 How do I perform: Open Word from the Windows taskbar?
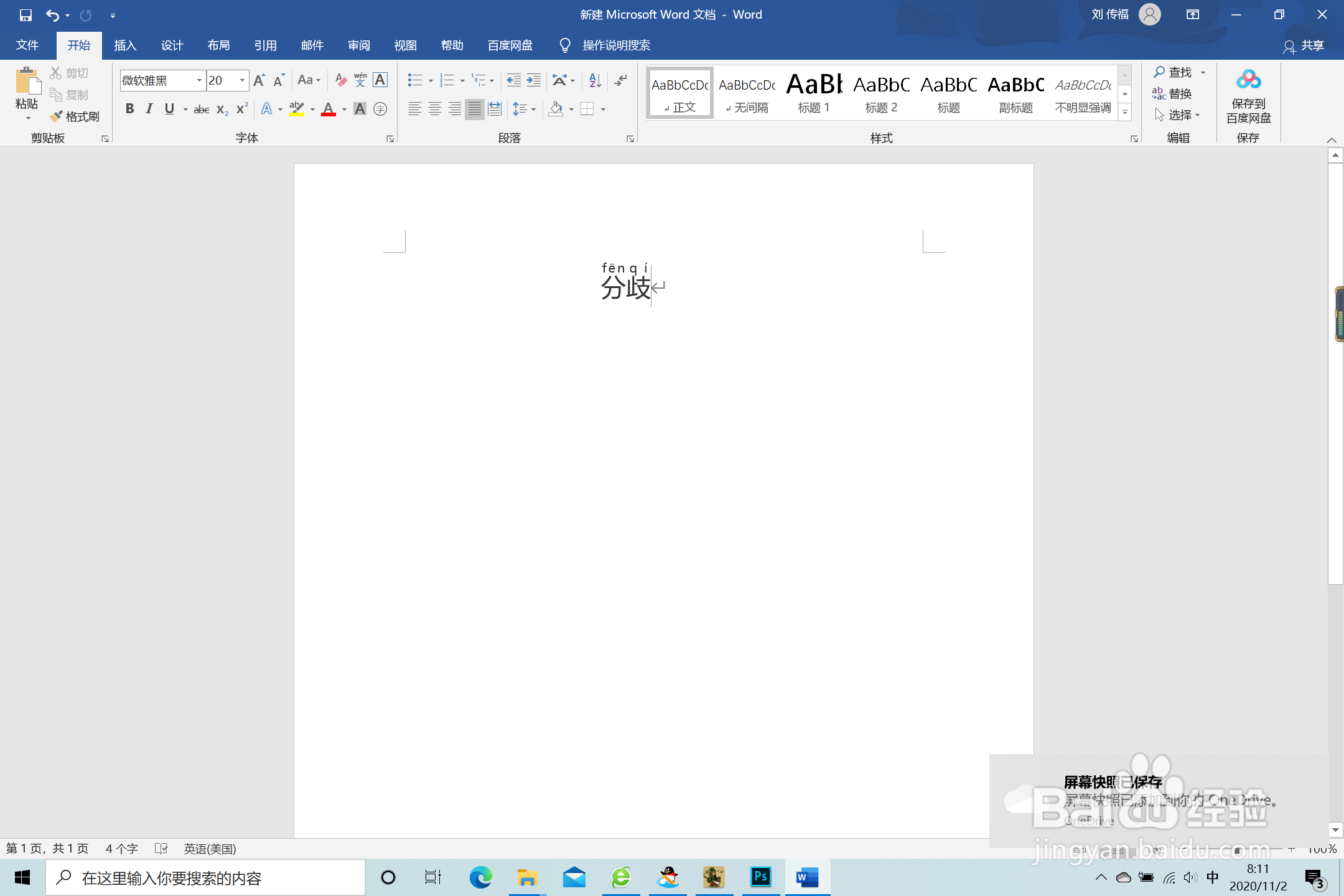pos(807,877)
